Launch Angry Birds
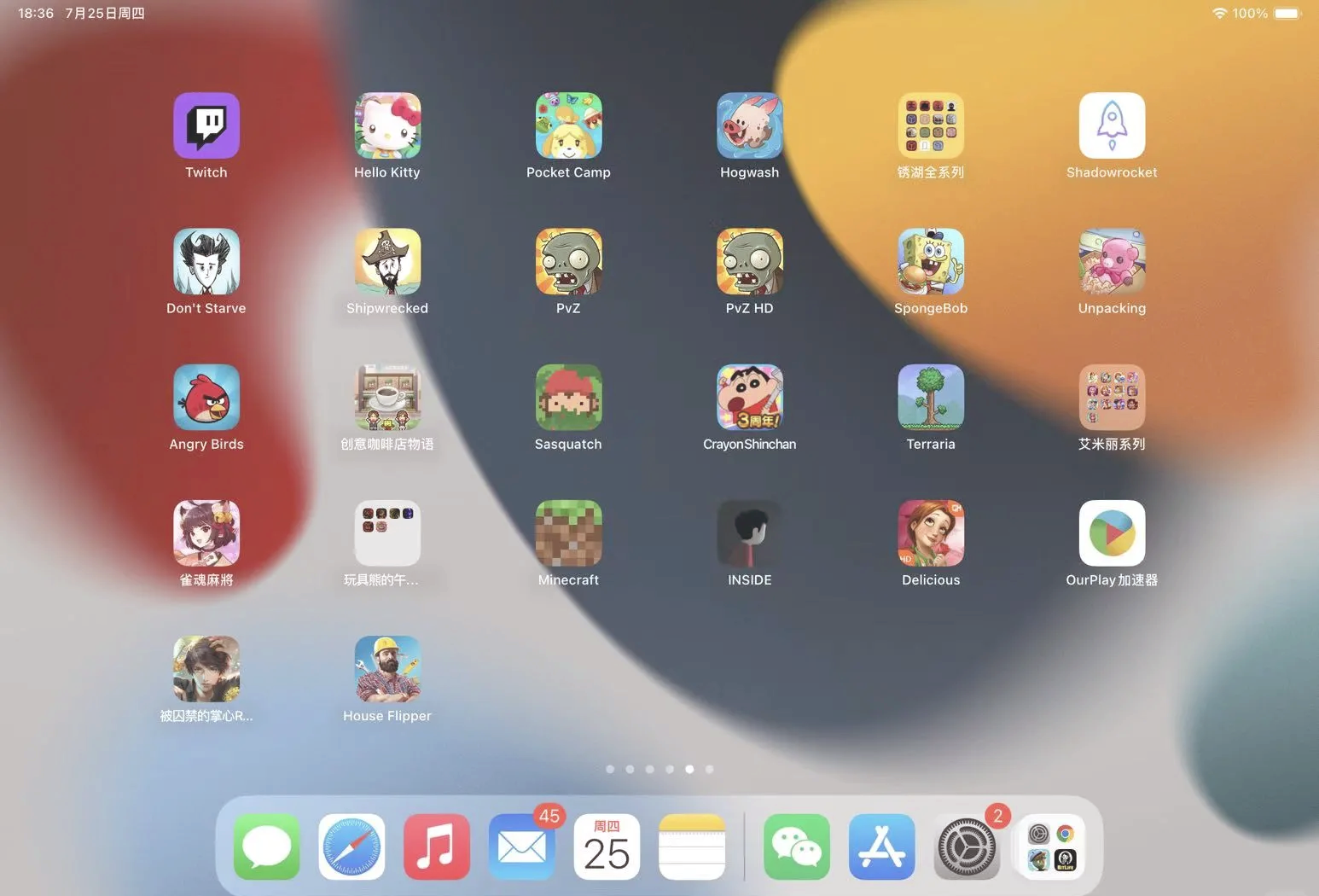Screen dimensions: 1319x896 click(x=206, y=397)
